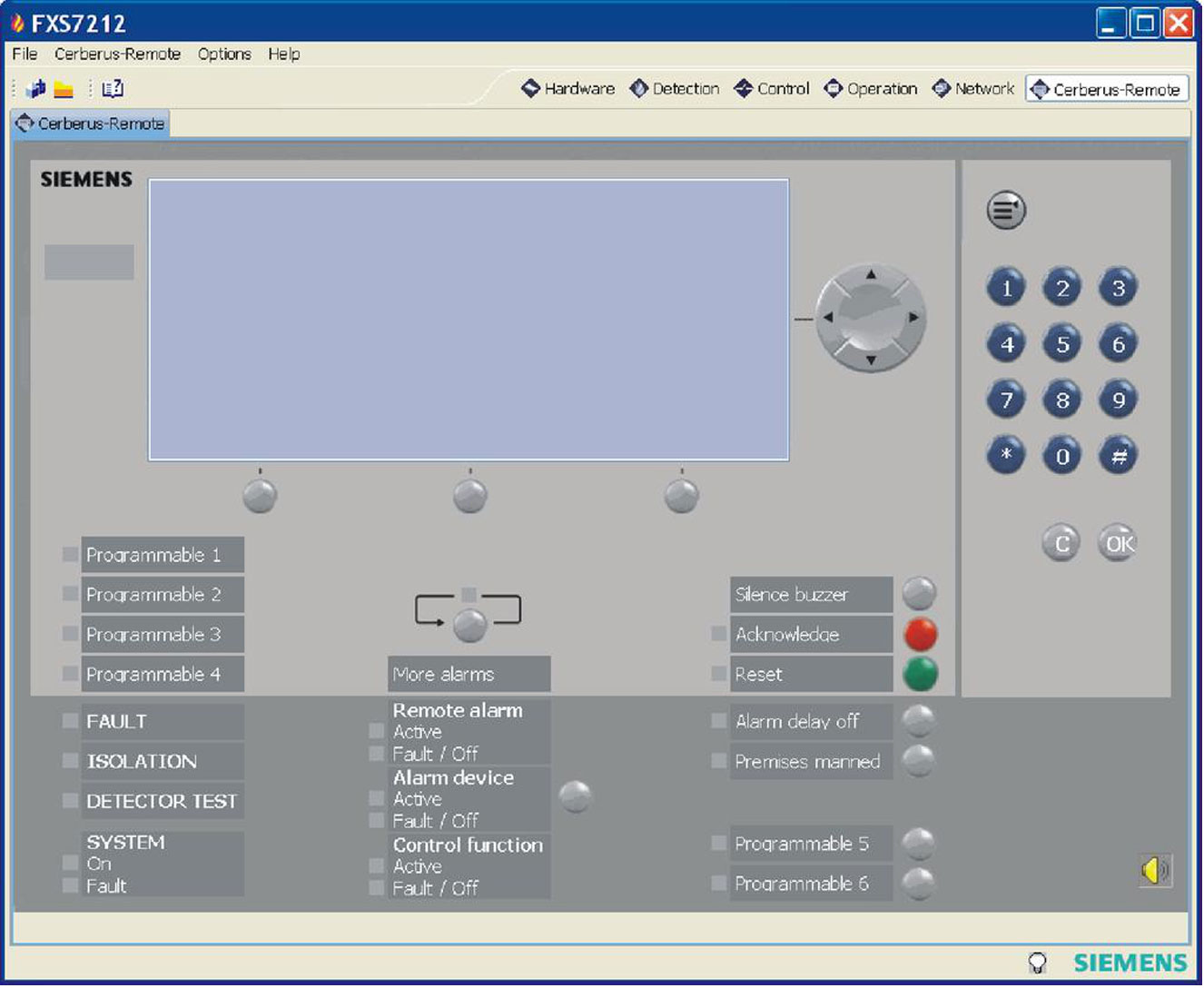This screenshot has height=988, width=1204.
Task: Click the Programmable 3 label
Action: tap(163, 635)
